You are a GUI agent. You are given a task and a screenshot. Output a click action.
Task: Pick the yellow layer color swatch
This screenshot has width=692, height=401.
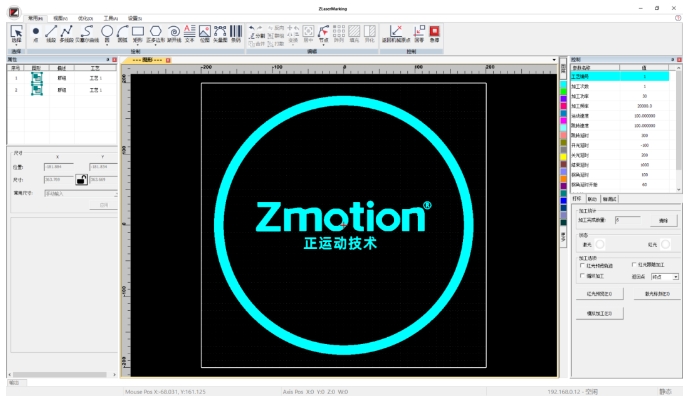[x=564, y=157]
